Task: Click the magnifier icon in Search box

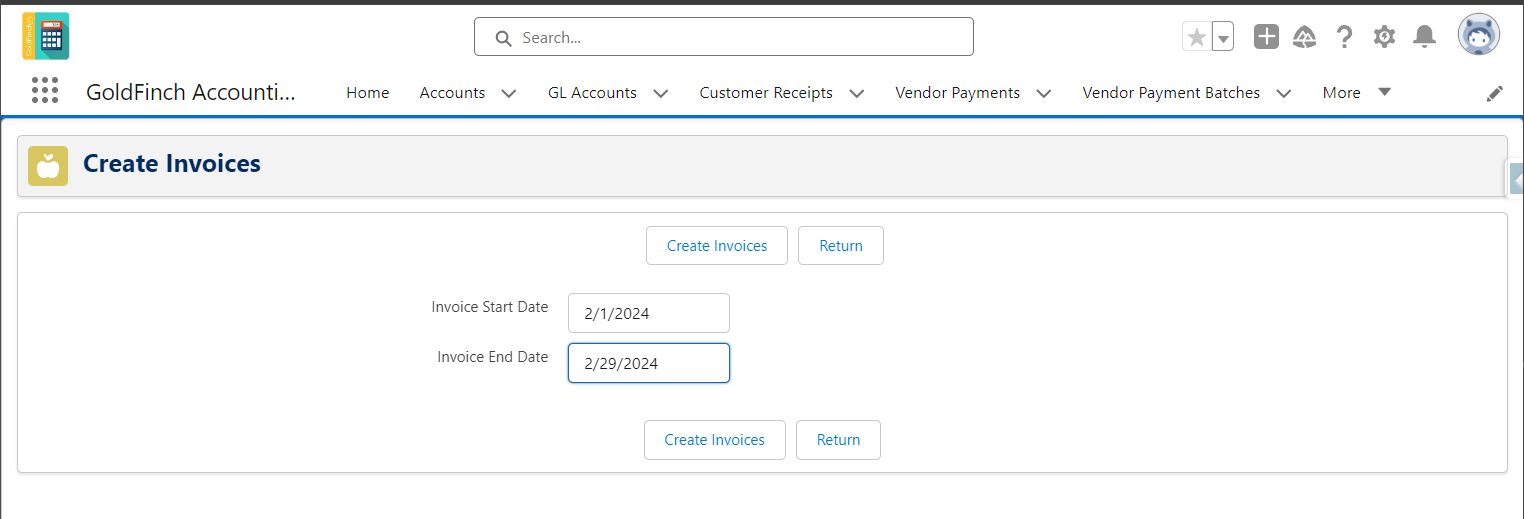Action: click(x=503, y=38)
